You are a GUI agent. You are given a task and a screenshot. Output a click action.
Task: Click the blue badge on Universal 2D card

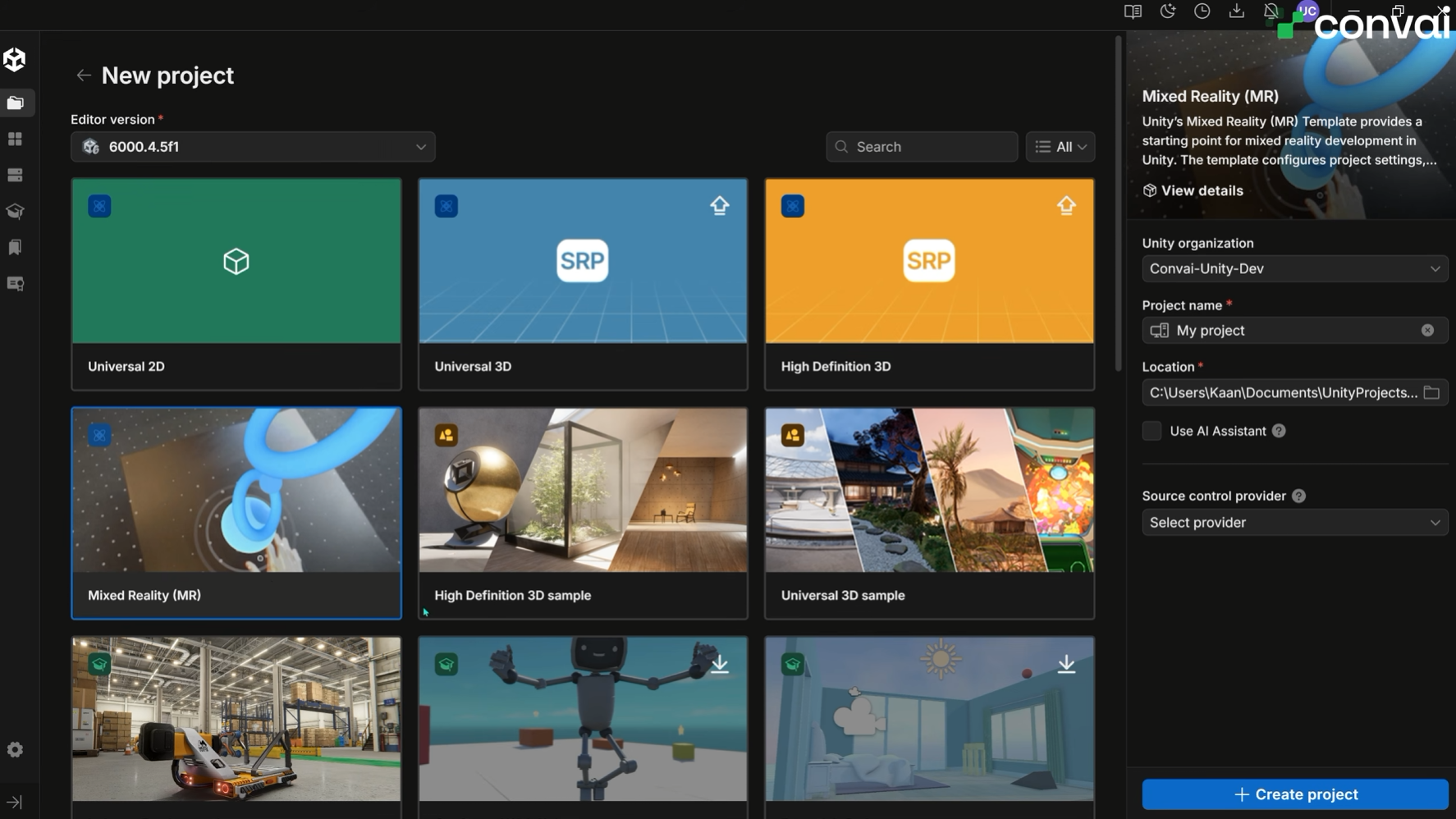[99, 206]
